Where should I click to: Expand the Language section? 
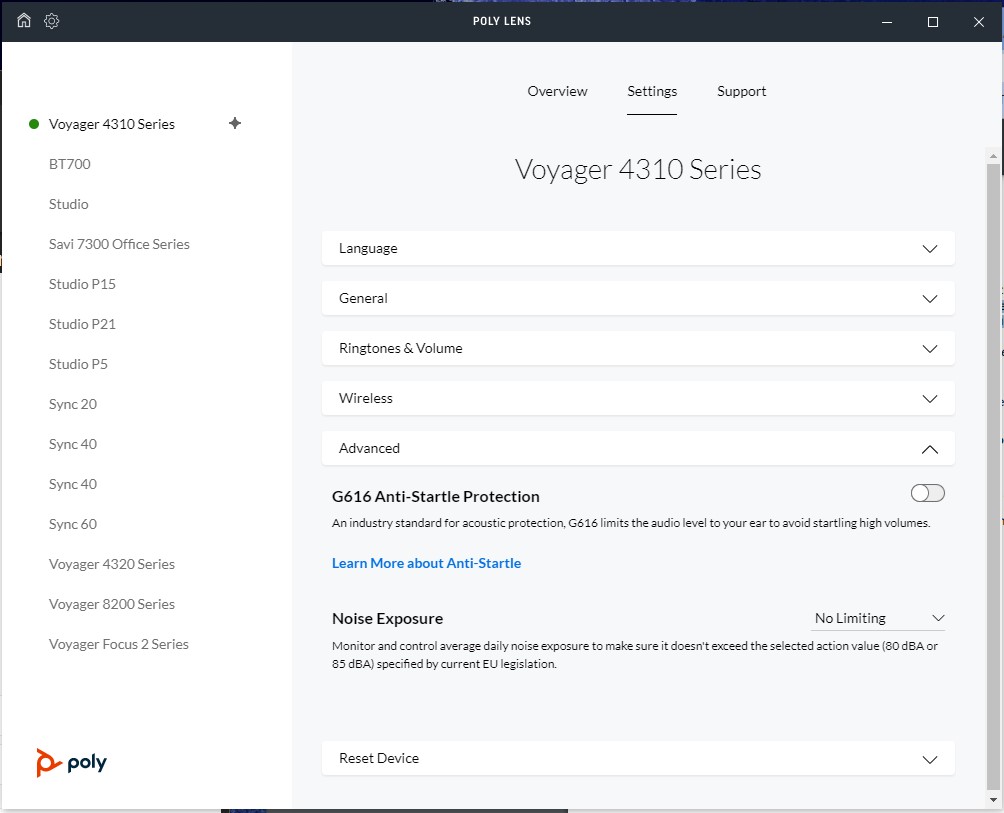tap(638, 248)
